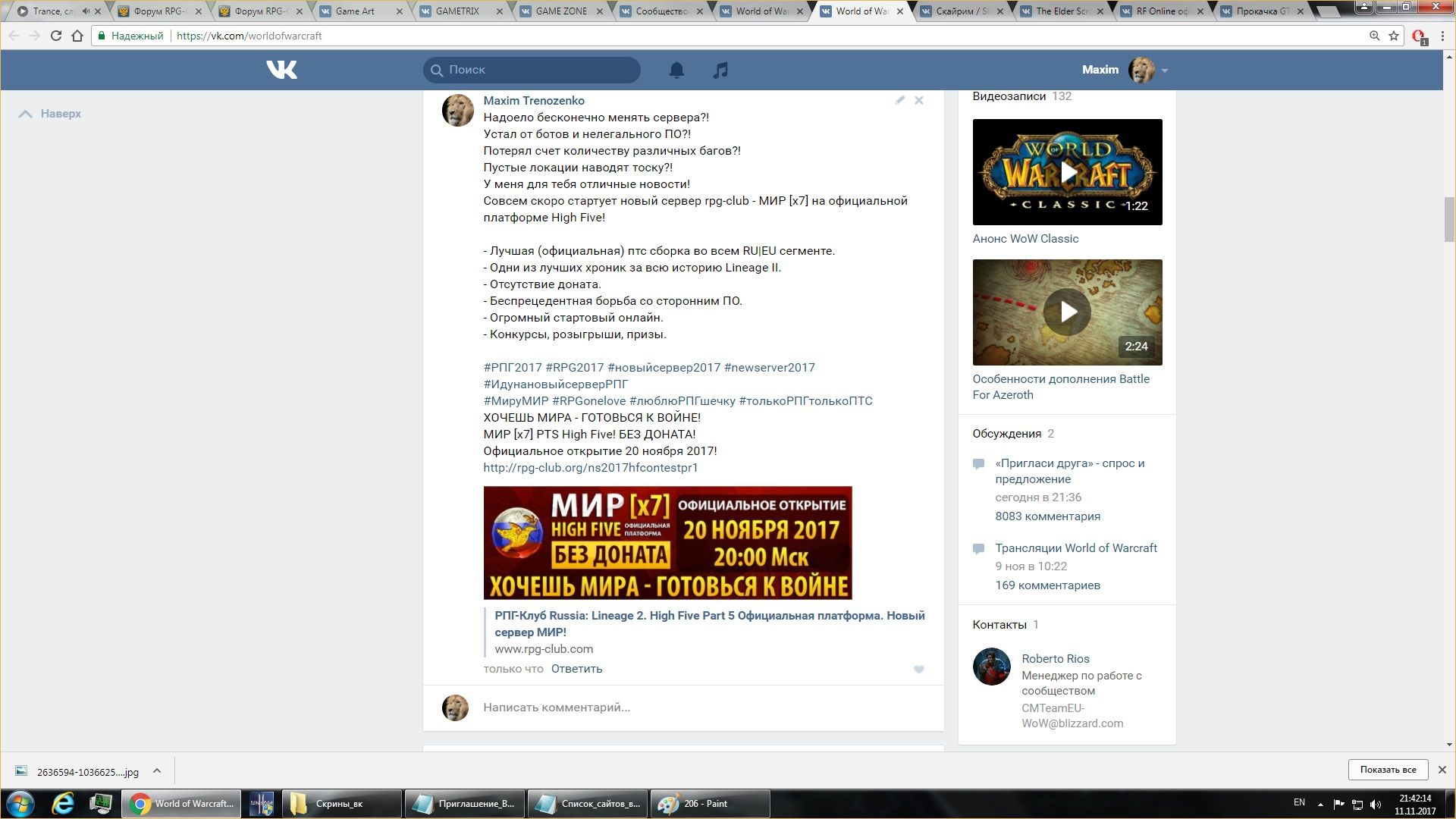
Task: Click the Opera extension icon in the toolbar
Action: point(1419,36)
